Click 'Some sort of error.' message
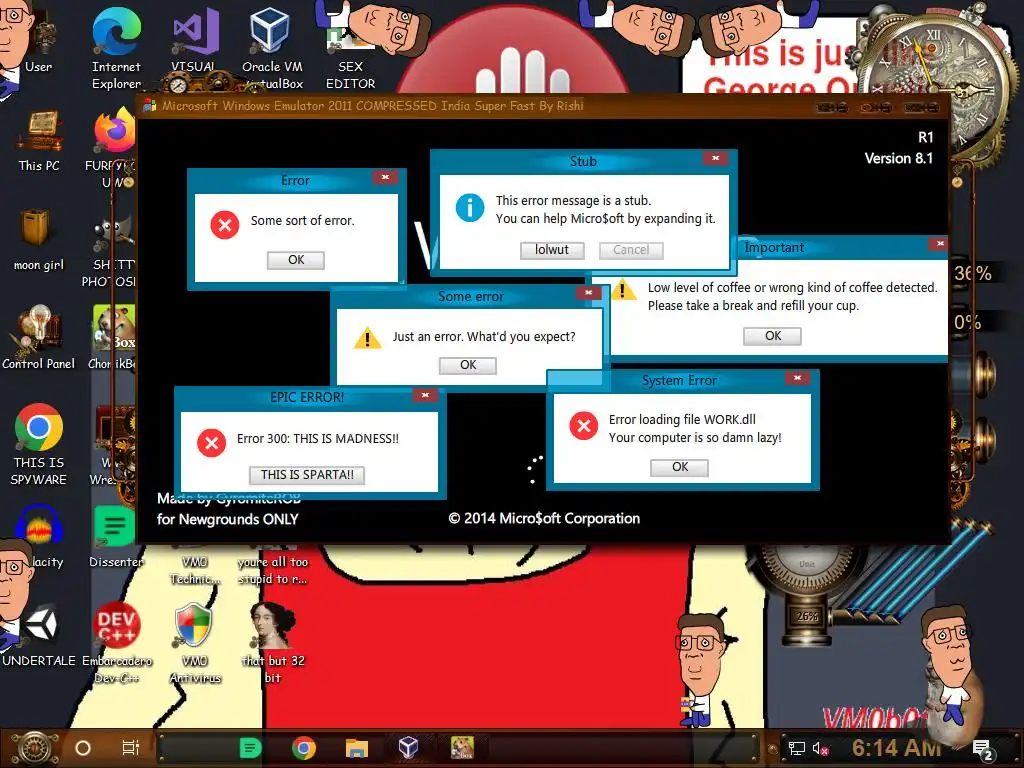This screenshot has width=1024, height=768. [302, 221]
